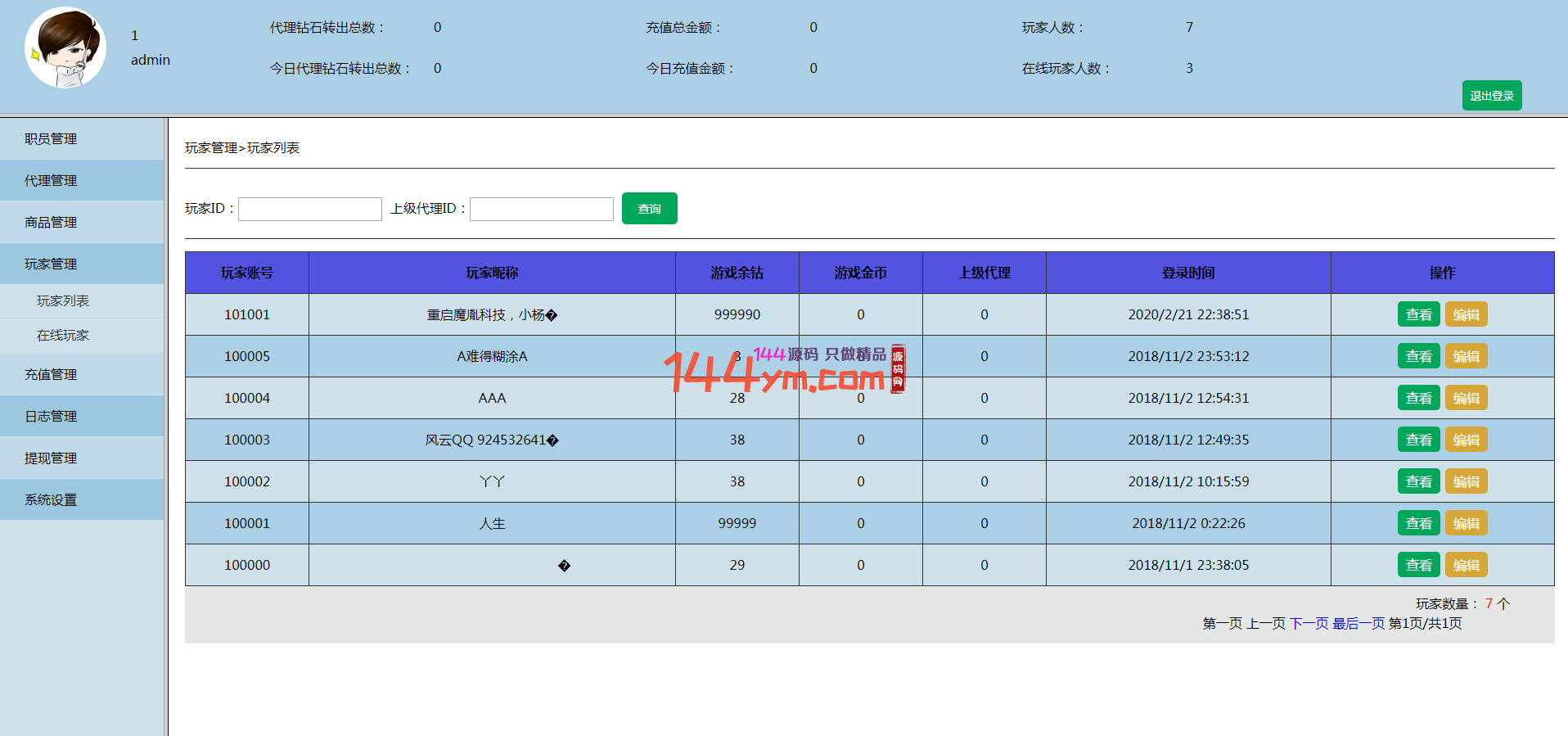Click the admin avatar picture
This screenshot has width=1568, height=736.
pyautogui.click(x=65, y=47)
